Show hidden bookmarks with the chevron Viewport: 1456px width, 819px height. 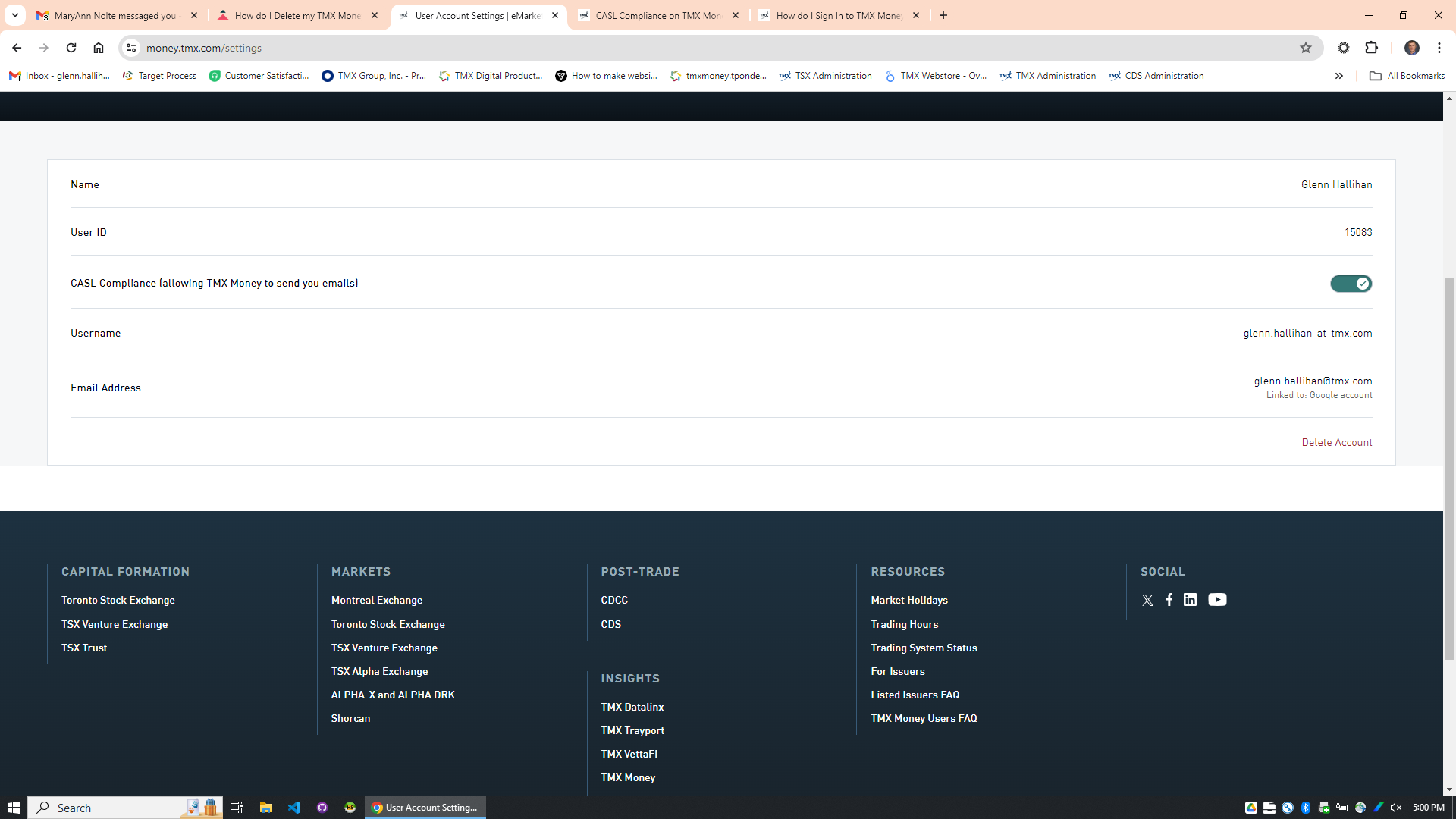tap(1339, 76)
